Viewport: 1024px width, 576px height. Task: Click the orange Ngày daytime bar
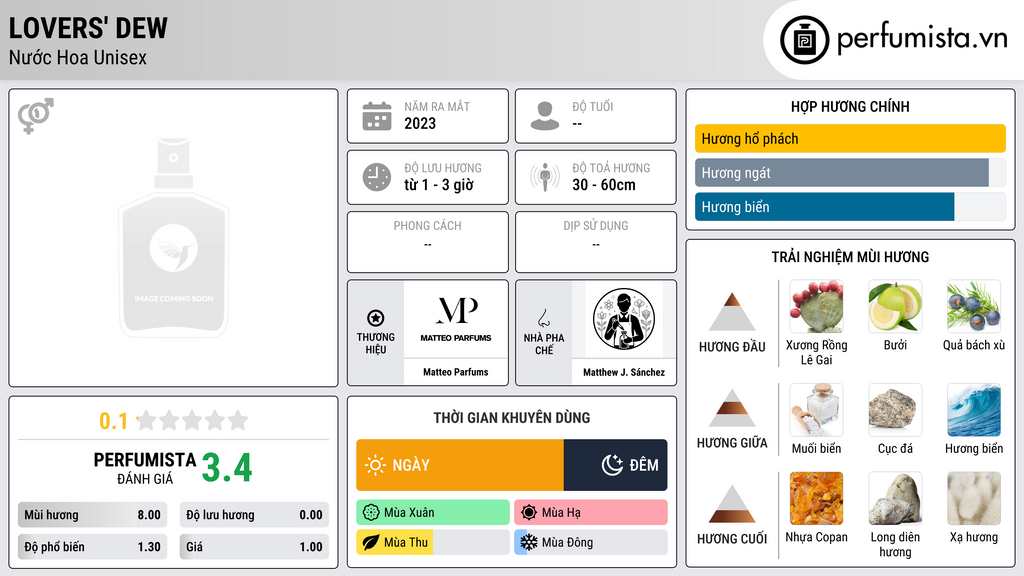point(460,465)
